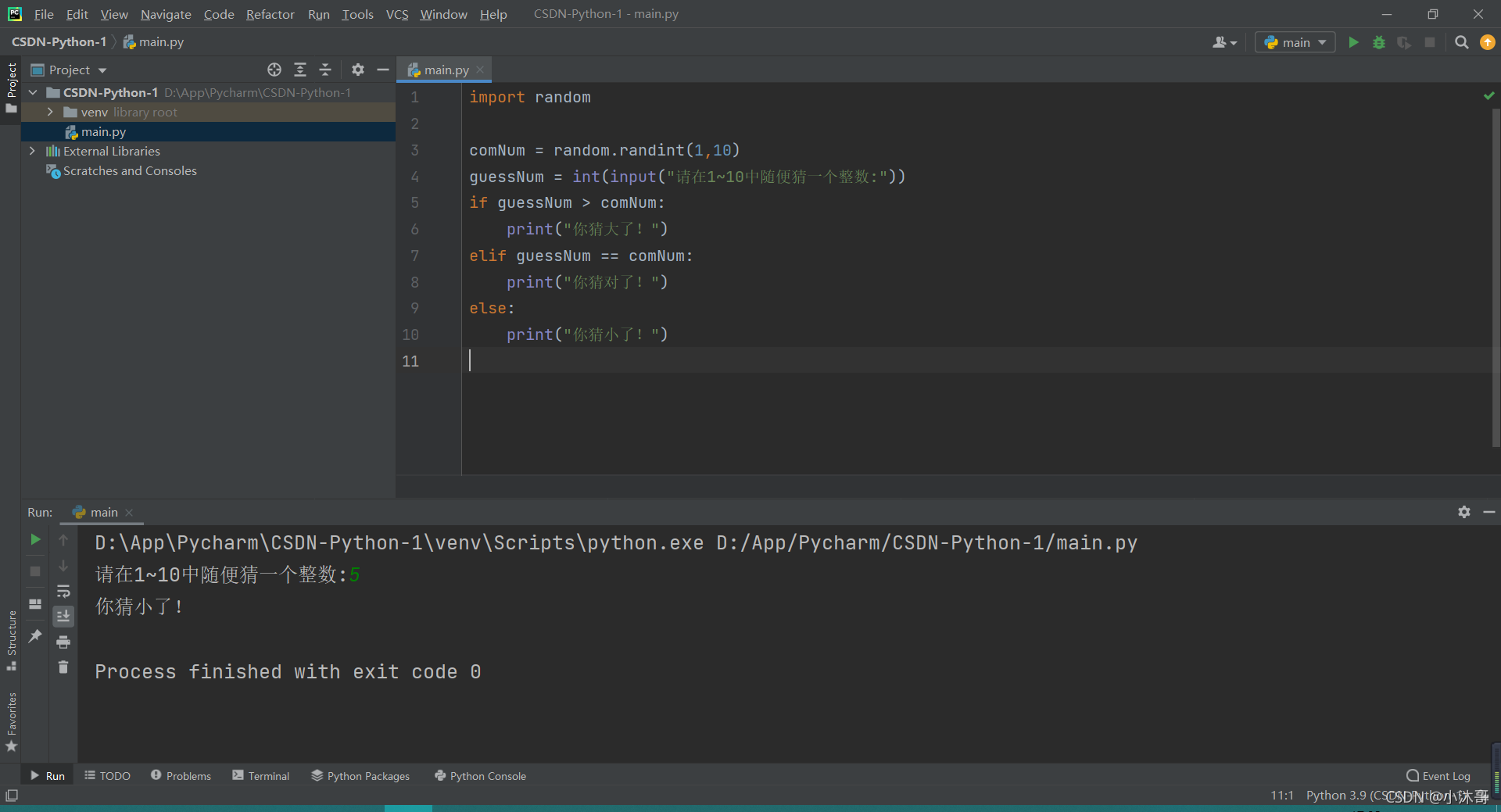This screenshot has width=1501, height=812.
Task: Open the IDE update notification icon
Action: click(x=1488, y=42)
